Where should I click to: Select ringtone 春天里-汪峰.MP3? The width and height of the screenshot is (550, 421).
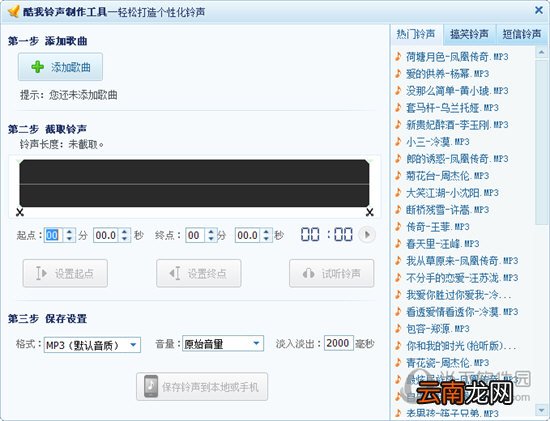pos(442,243)
